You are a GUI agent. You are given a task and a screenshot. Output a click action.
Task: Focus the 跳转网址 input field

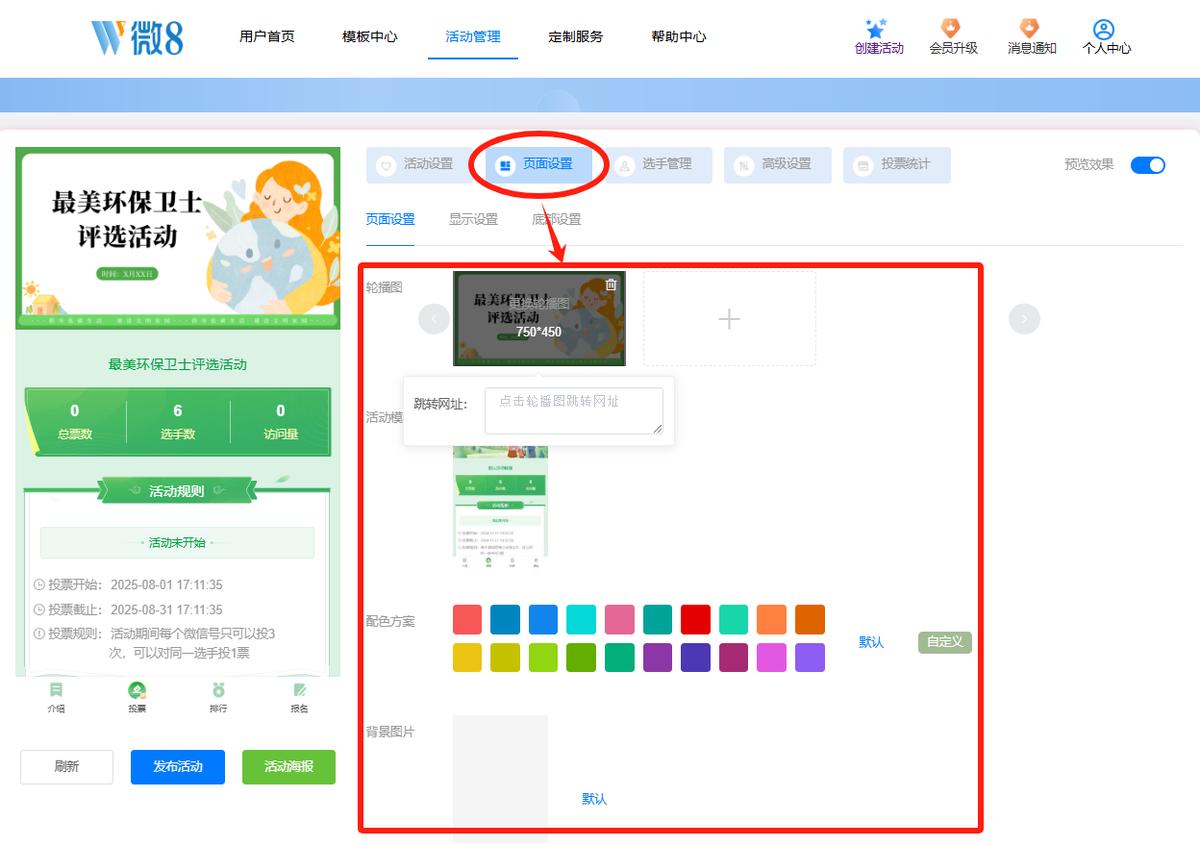[x=574, y=411]
